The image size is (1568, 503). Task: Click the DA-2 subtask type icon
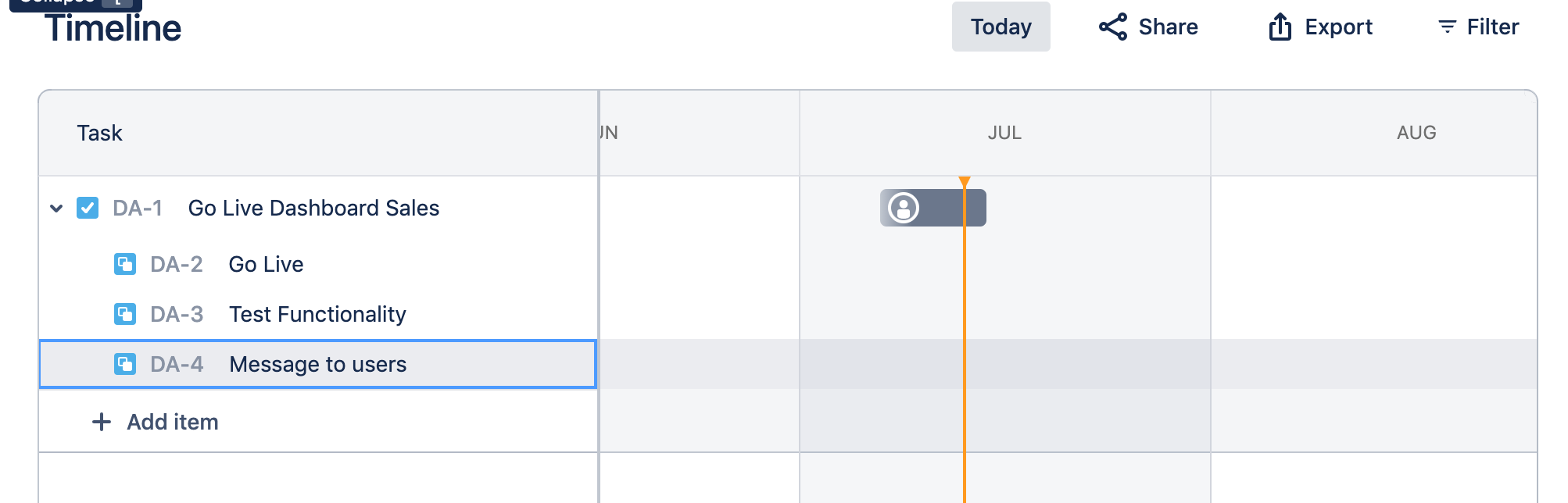(x=125, y=264)
